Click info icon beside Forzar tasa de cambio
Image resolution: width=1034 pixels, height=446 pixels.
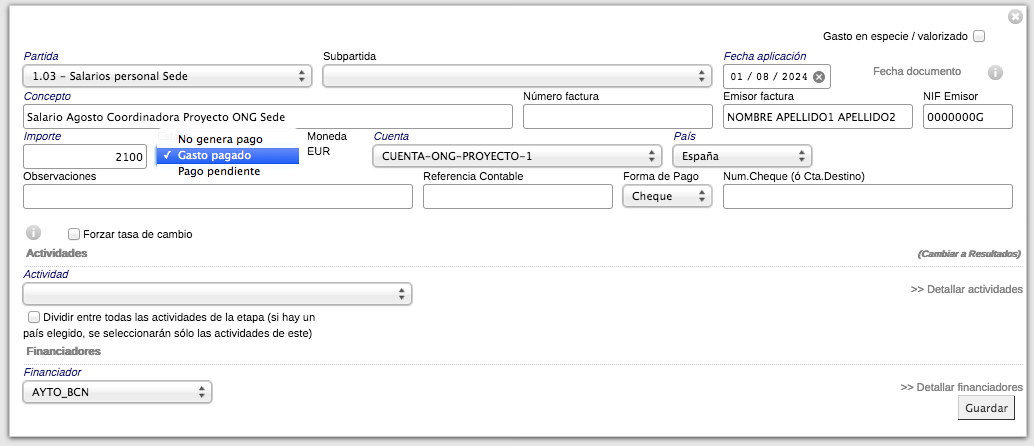(32, 233)
